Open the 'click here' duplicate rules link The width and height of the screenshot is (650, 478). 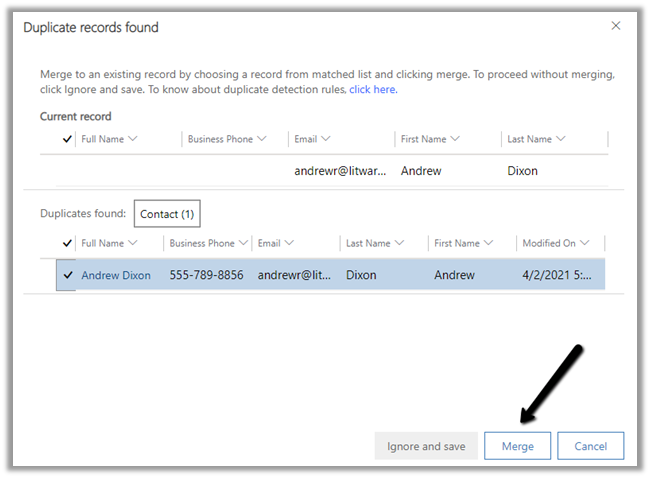click(373, 90)
